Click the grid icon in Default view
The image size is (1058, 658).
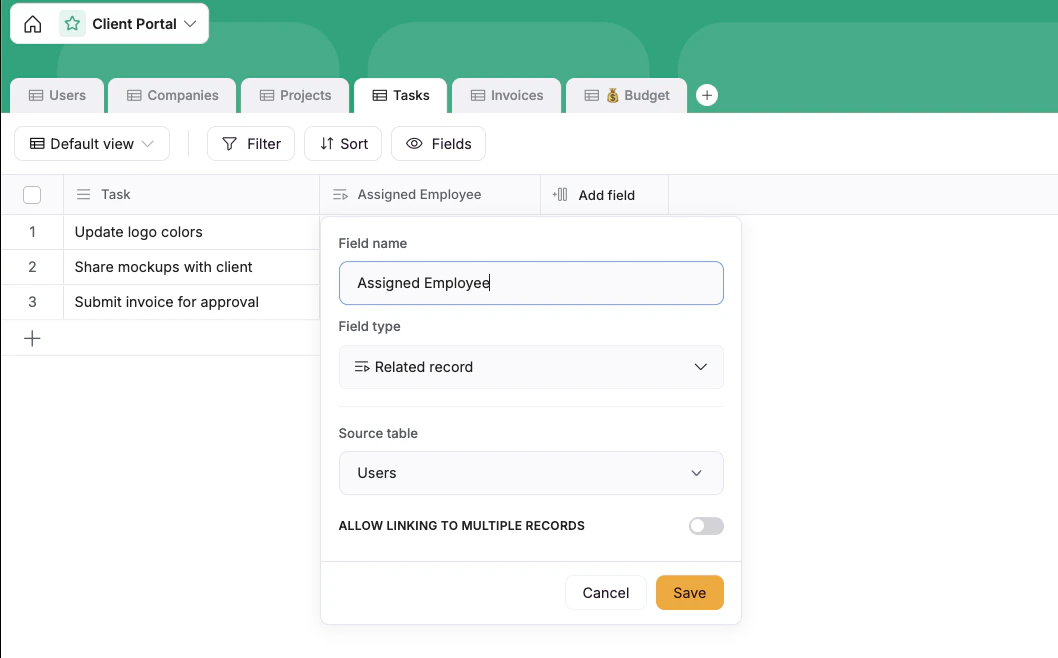pyautogui.click(x=37, y=144)
